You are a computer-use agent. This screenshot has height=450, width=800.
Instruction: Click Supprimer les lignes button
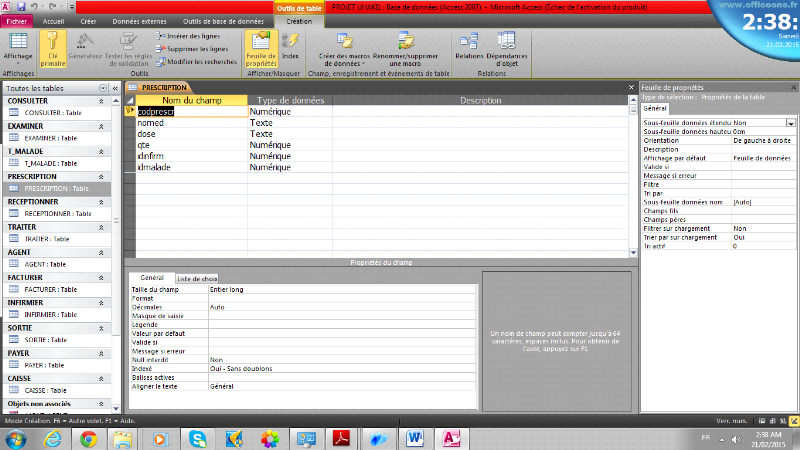coord(192,49)
